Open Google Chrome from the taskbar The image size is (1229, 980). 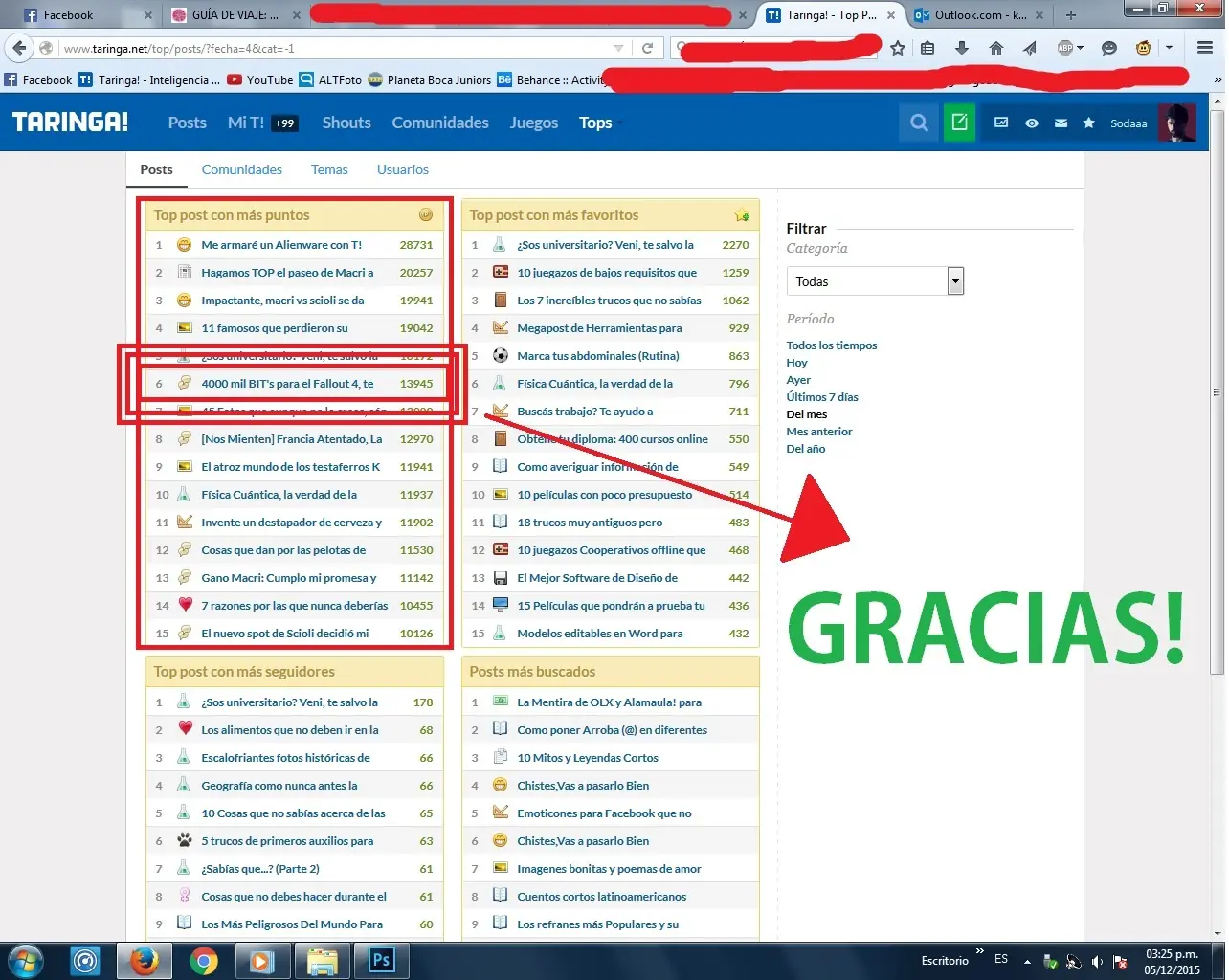point(203,961)
